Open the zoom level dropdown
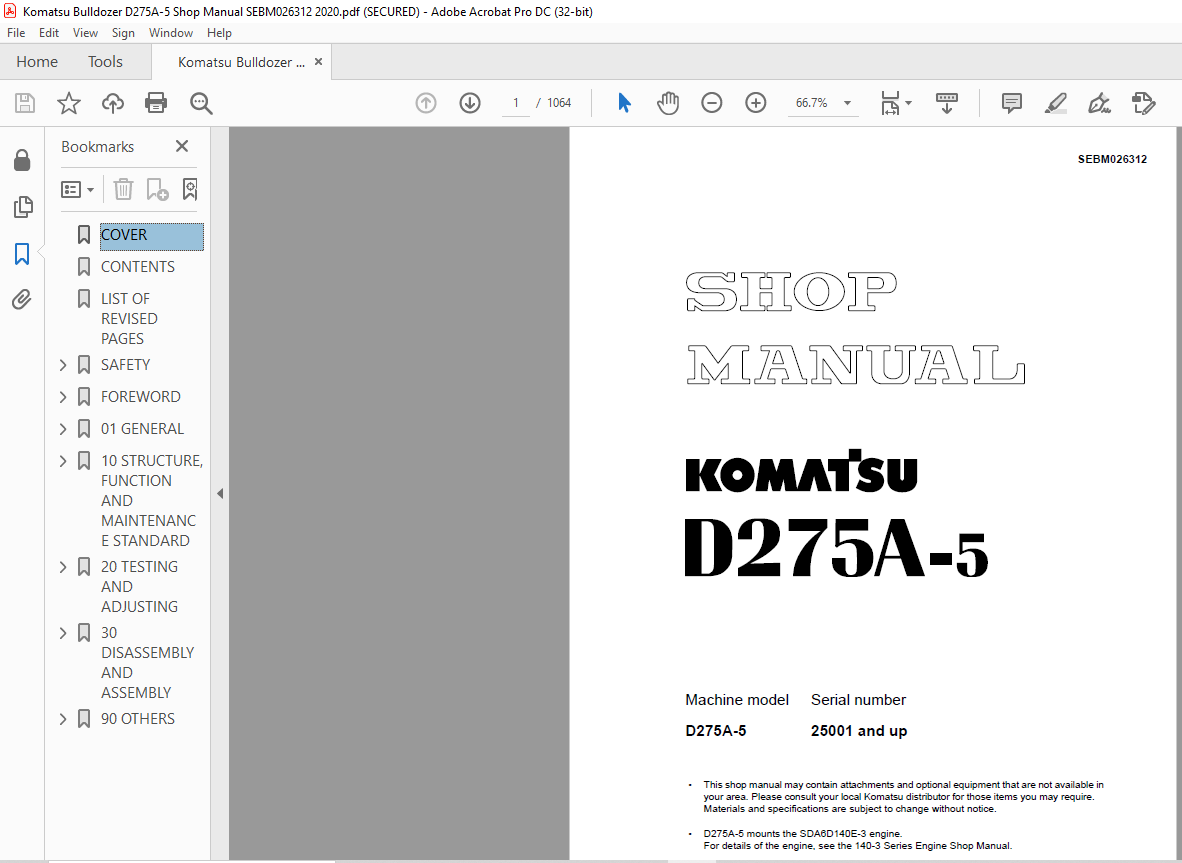Viewport: 1182px width, 863px height. (x=847, y=103)
